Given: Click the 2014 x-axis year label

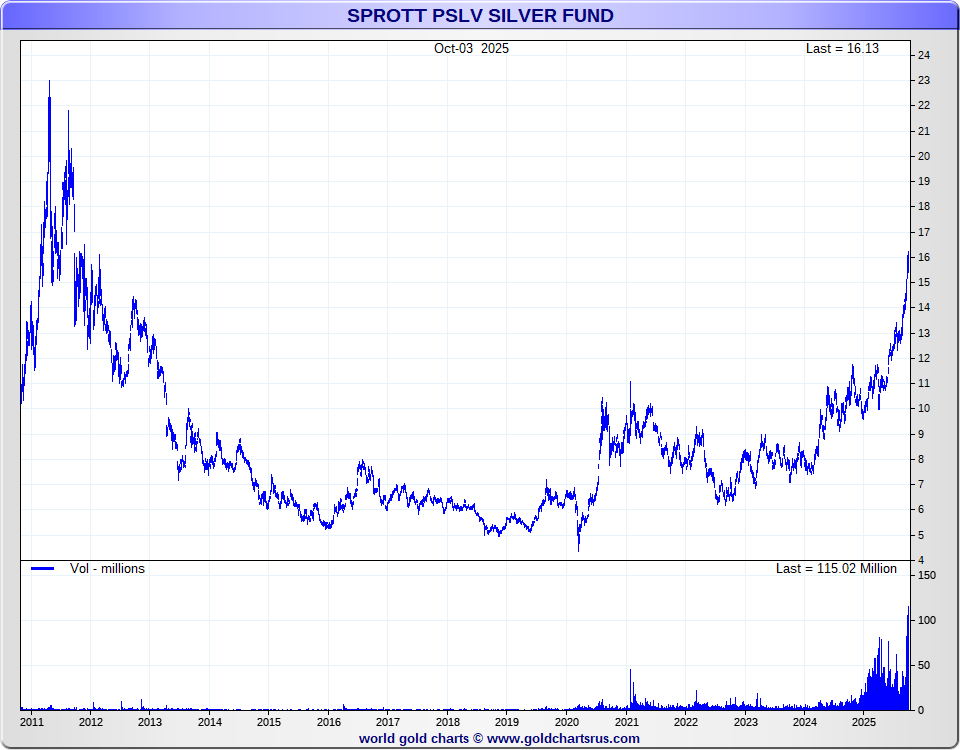Looking at the screenshot, I should [209, 722].
